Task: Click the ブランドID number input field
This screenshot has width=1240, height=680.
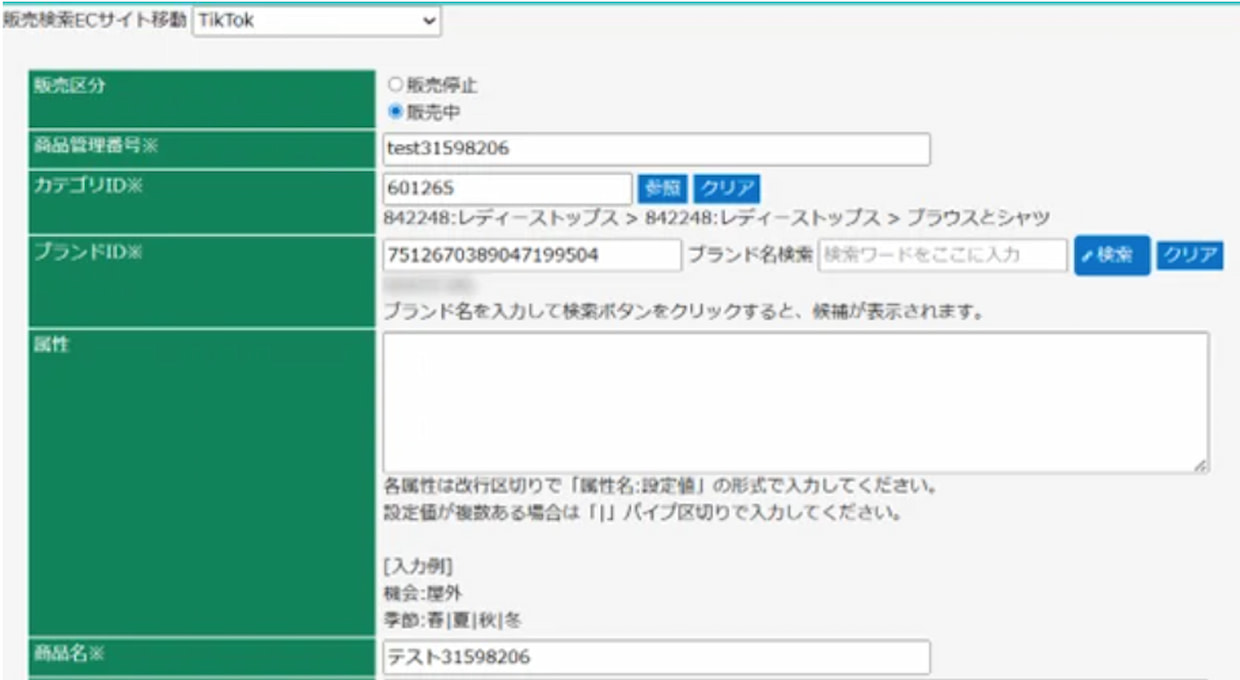Action: (531, 255)
